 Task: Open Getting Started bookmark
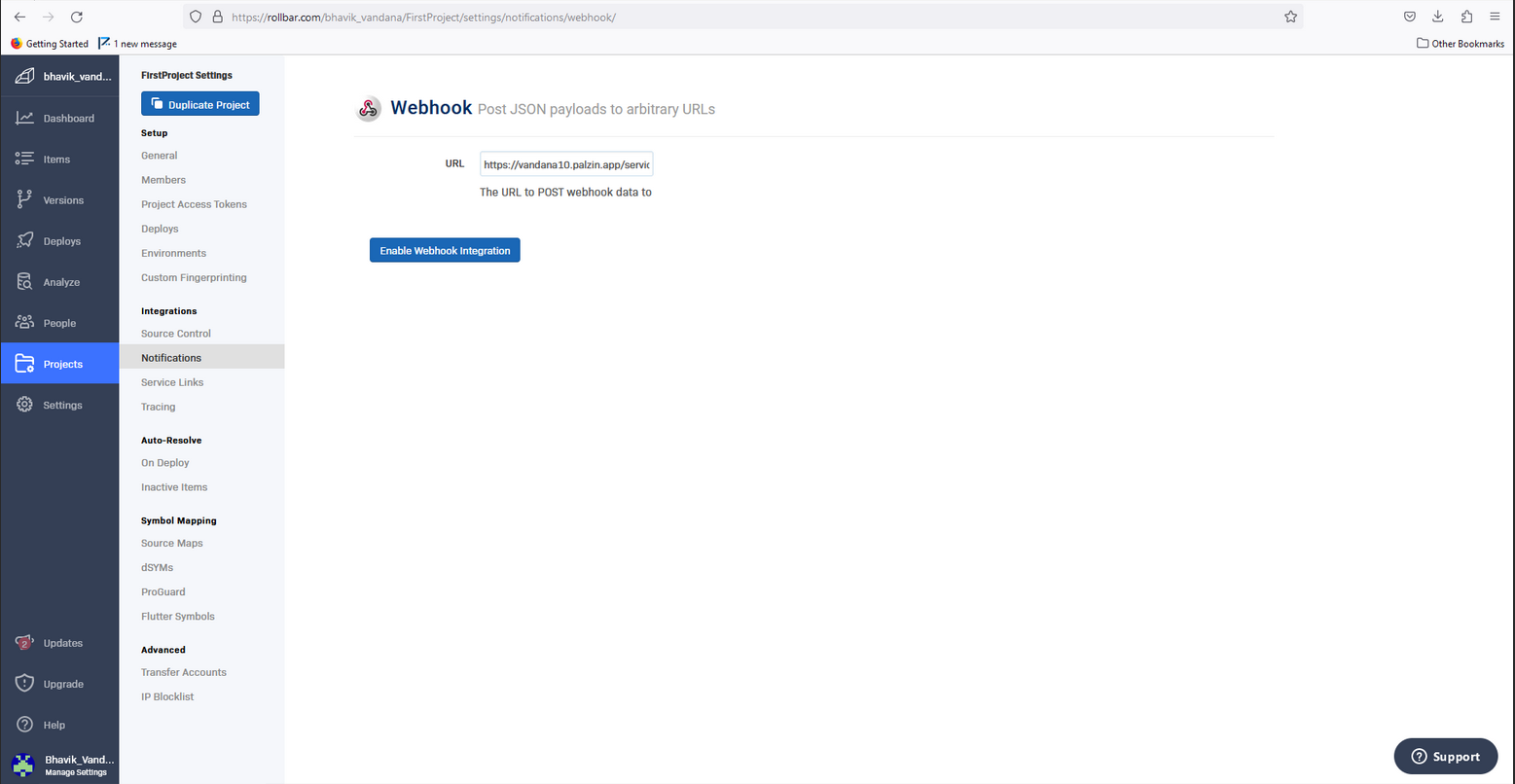click(x=50, y=44)
